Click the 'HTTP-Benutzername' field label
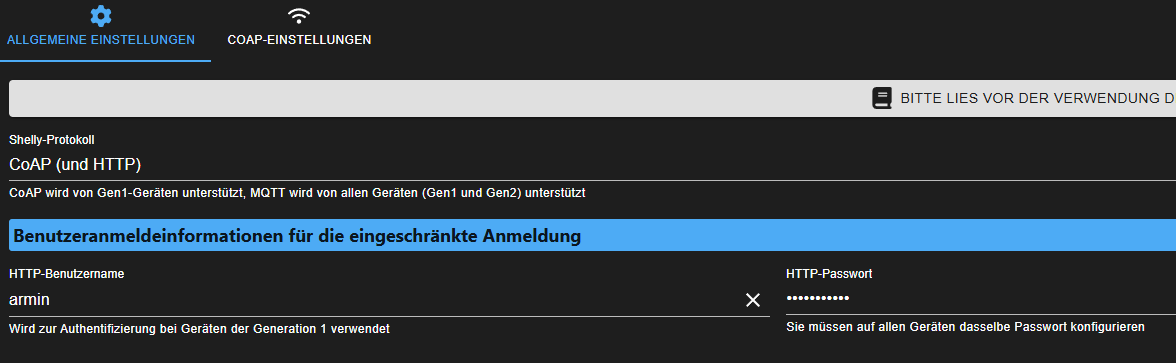Screen dimensions: 1176x363 66,274
